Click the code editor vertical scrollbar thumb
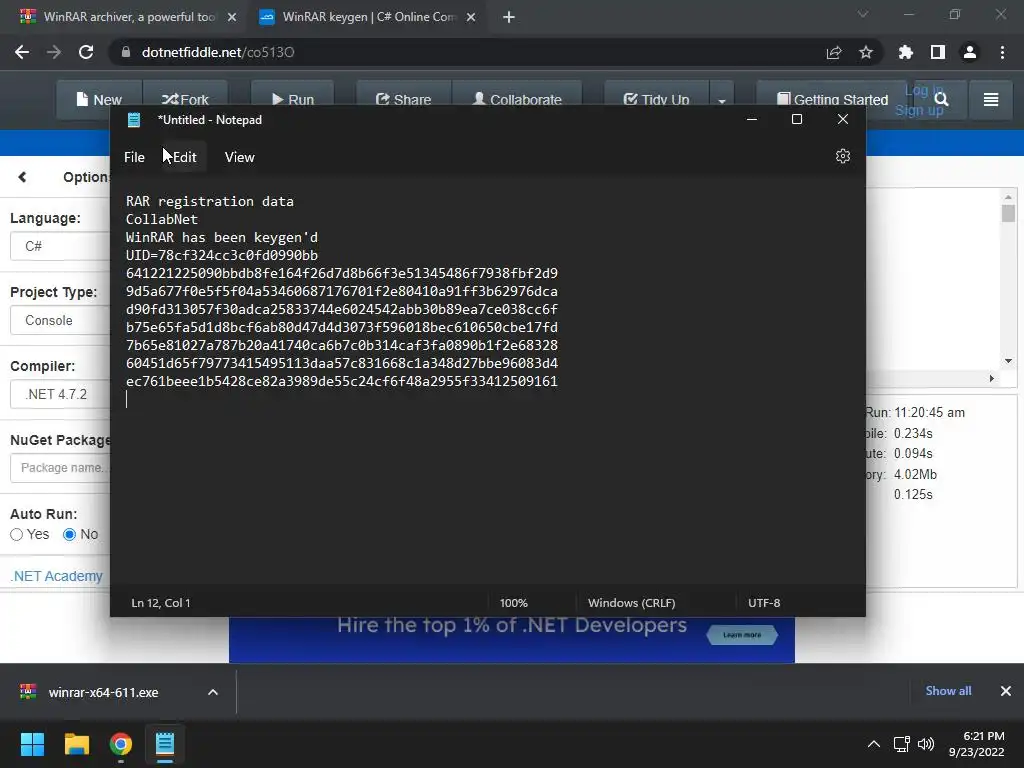 1008,214
